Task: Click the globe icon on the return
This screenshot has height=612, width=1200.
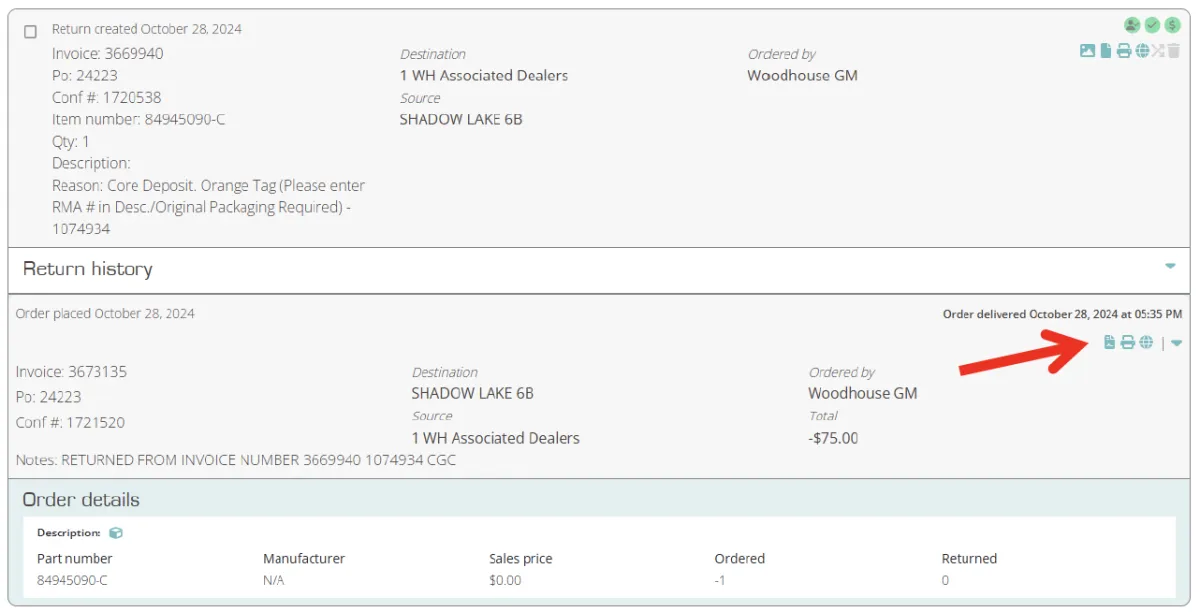Action: (1142, 51)
